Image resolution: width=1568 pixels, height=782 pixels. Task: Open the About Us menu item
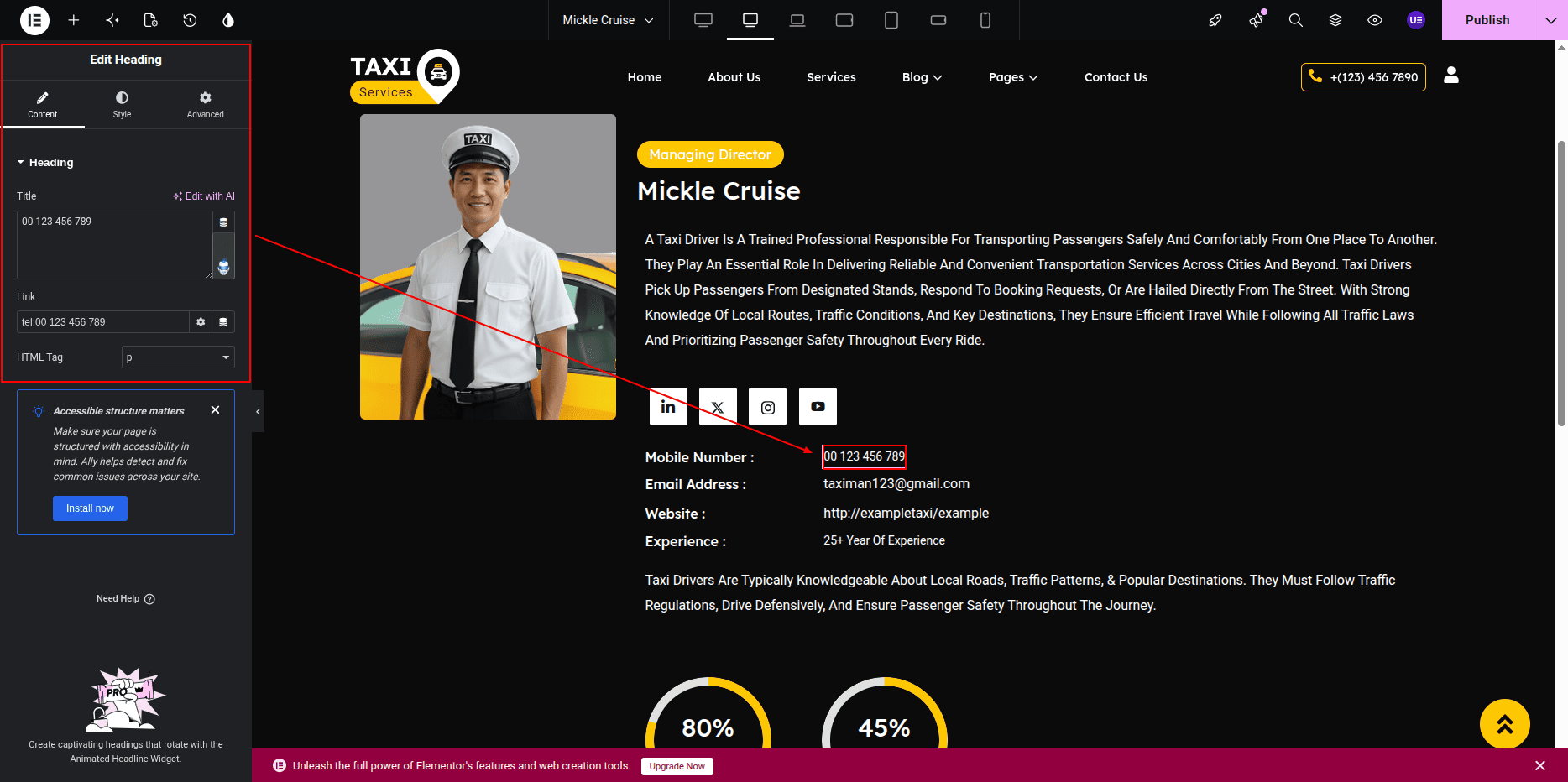point(734,77)
